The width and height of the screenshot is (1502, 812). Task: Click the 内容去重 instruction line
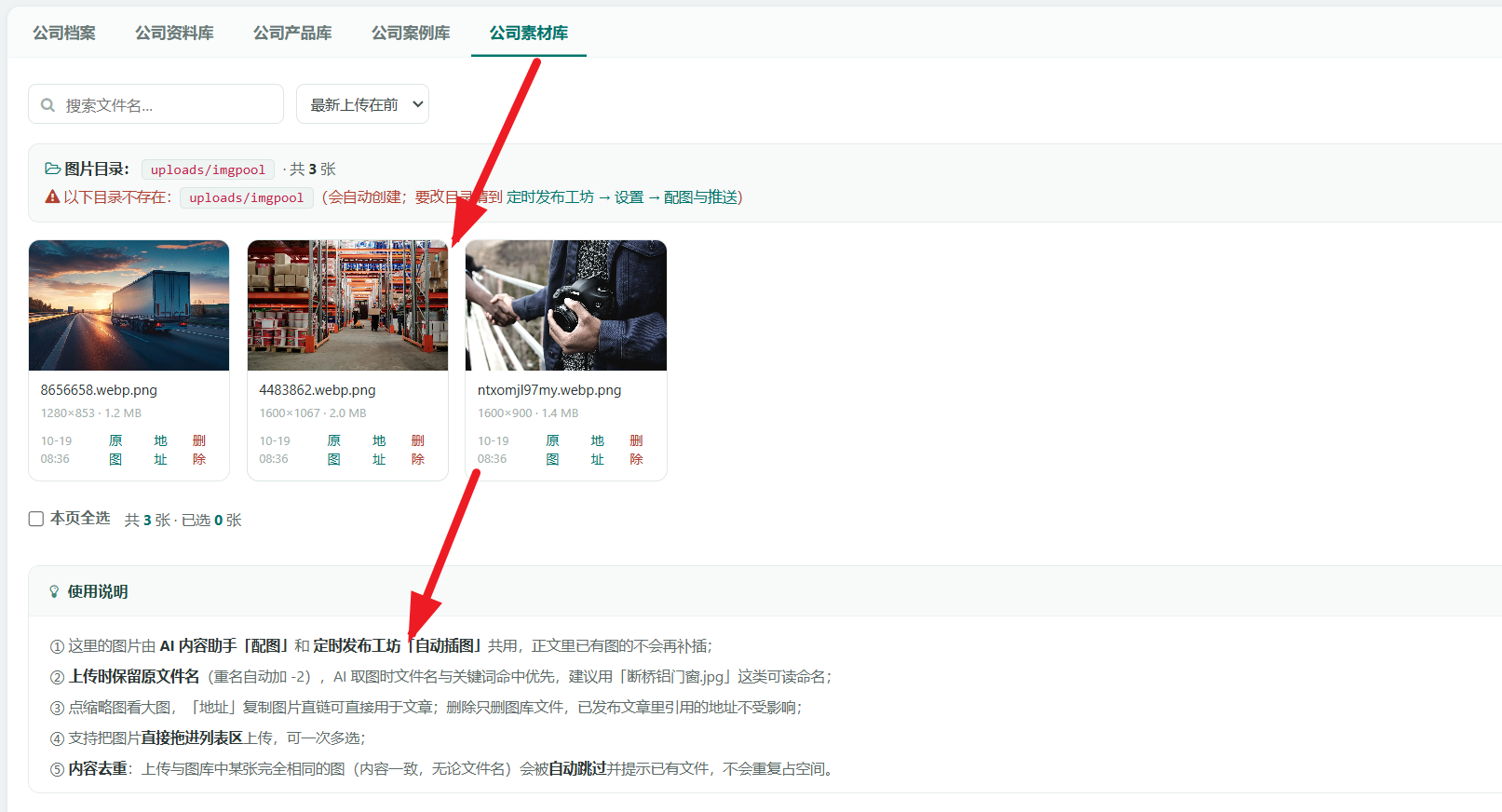(x=444, y=769)
